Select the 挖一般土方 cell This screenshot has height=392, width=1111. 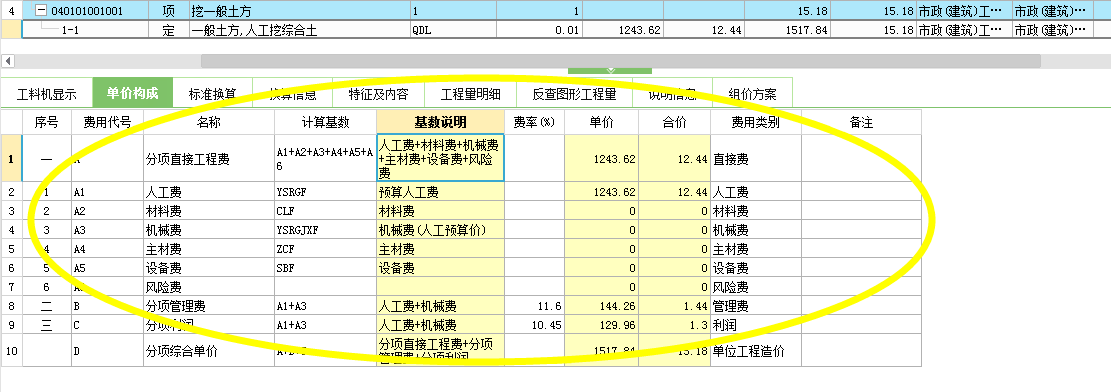(x=300, y=11)
